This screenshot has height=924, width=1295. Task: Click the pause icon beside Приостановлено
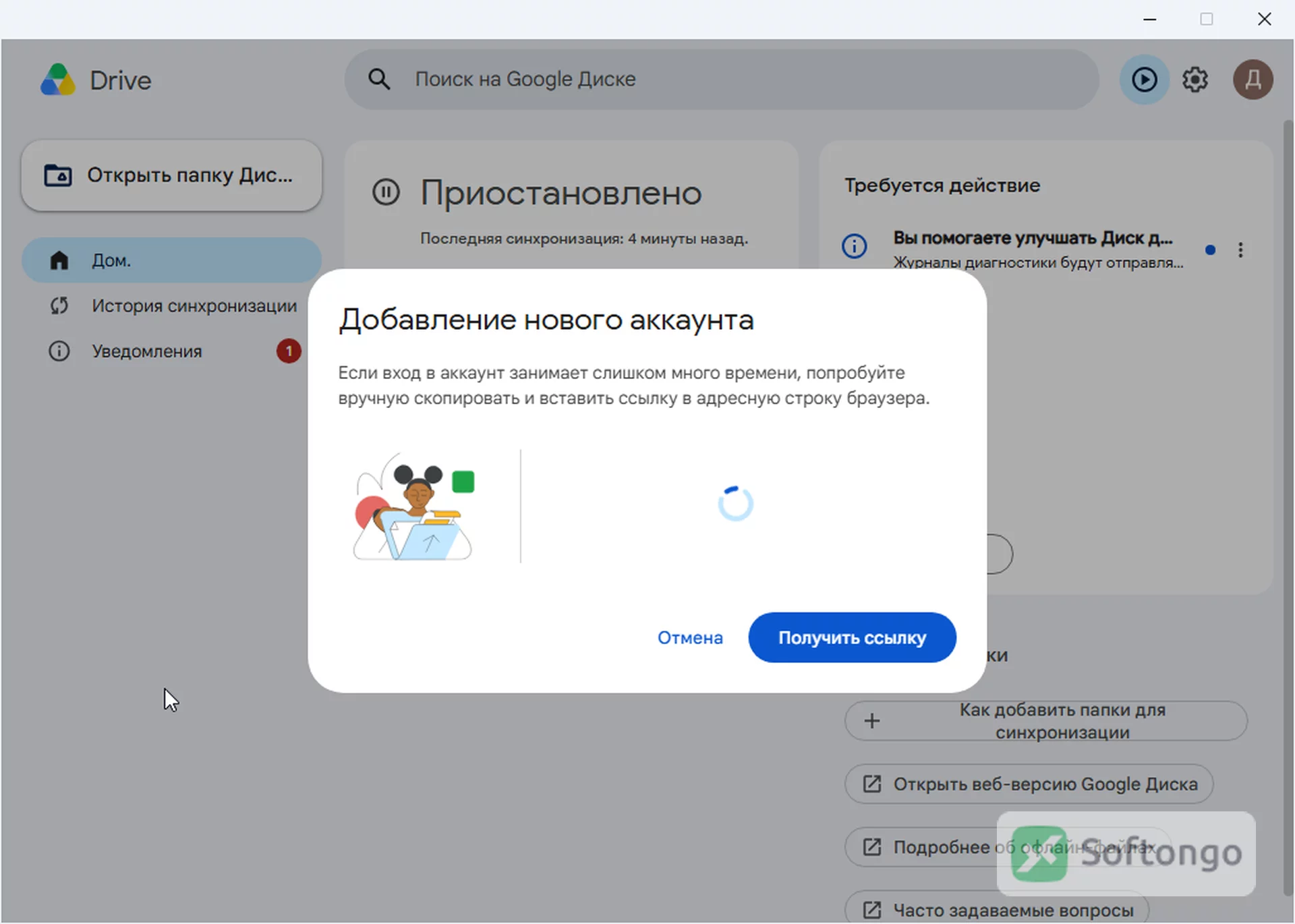click(386, 192)
